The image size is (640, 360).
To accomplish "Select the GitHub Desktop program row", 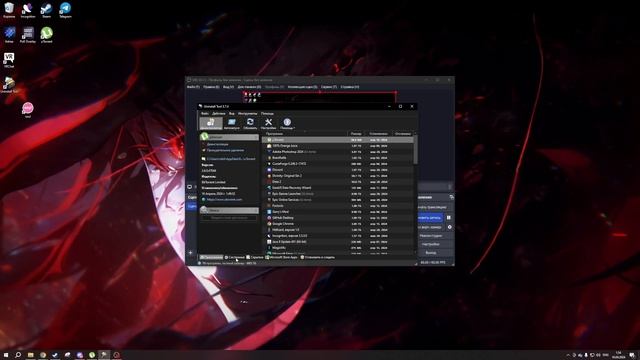I will point(338,218).
